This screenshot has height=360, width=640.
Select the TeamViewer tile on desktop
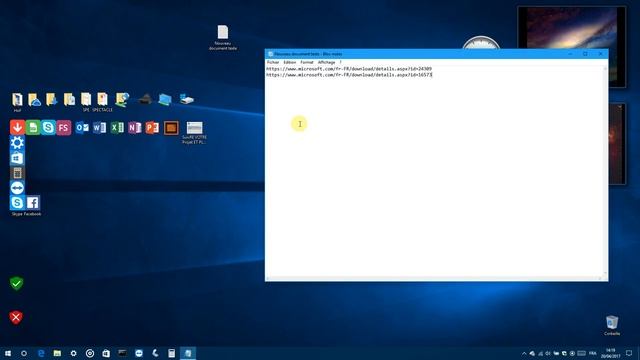coord(17,188)
